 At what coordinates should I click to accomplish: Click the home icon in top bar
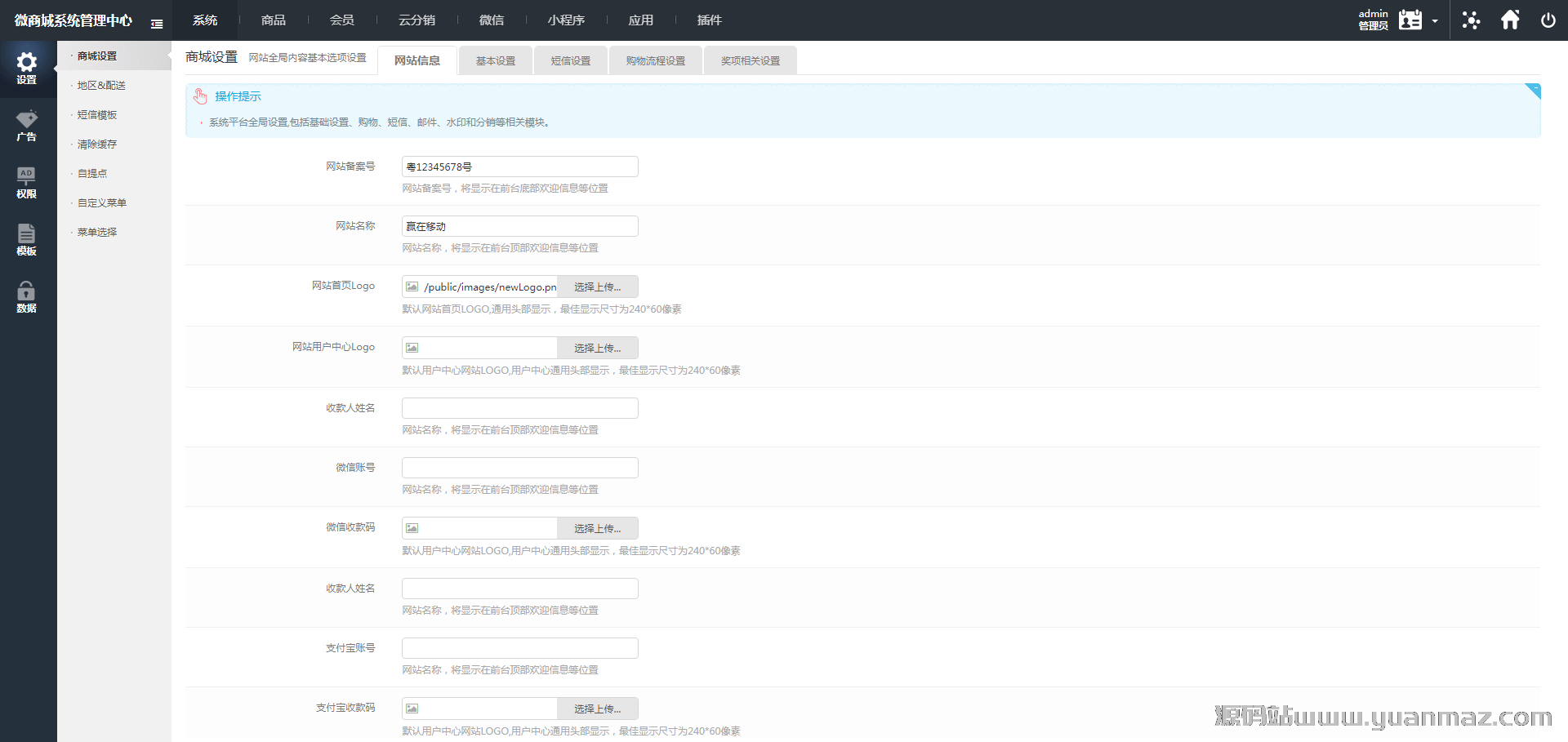point(1510,20)
